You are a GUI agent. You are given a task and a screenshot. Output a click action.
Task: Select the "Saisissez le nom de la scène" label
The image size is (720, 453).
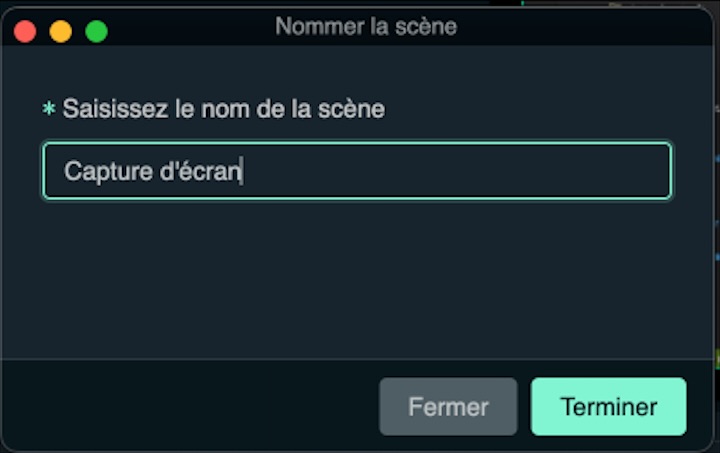(223, 109)
